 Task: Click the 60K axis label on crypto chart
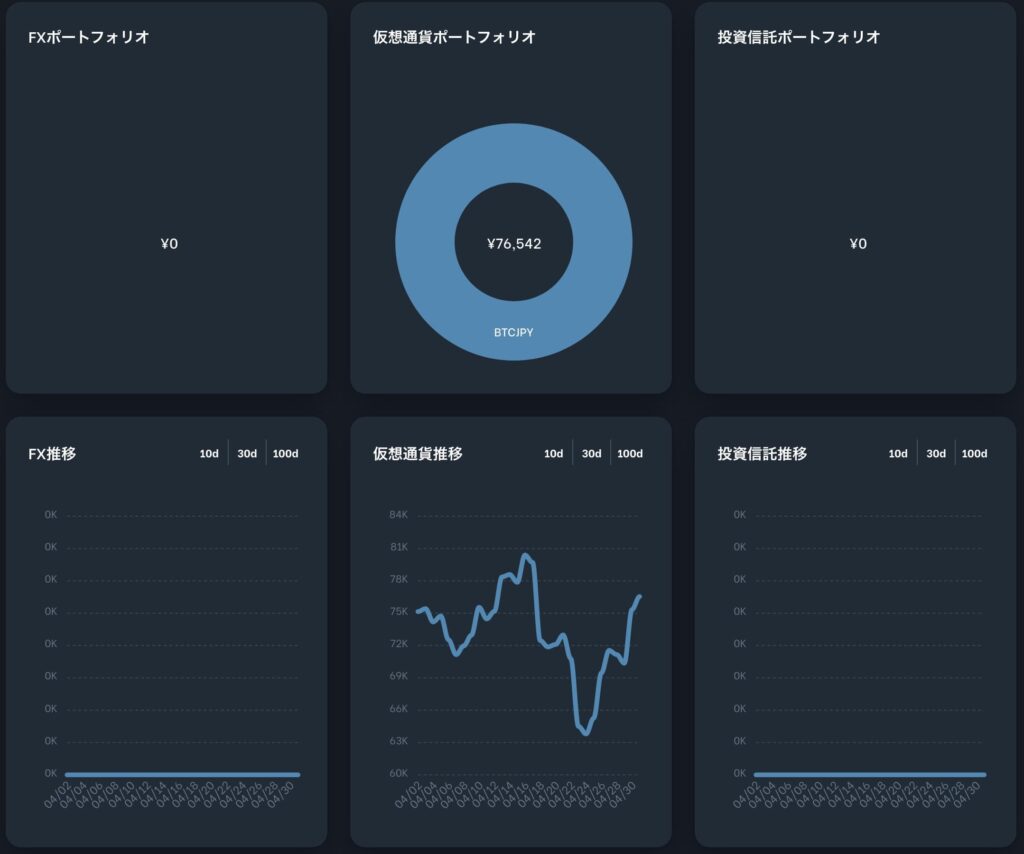tap(398, 774)
